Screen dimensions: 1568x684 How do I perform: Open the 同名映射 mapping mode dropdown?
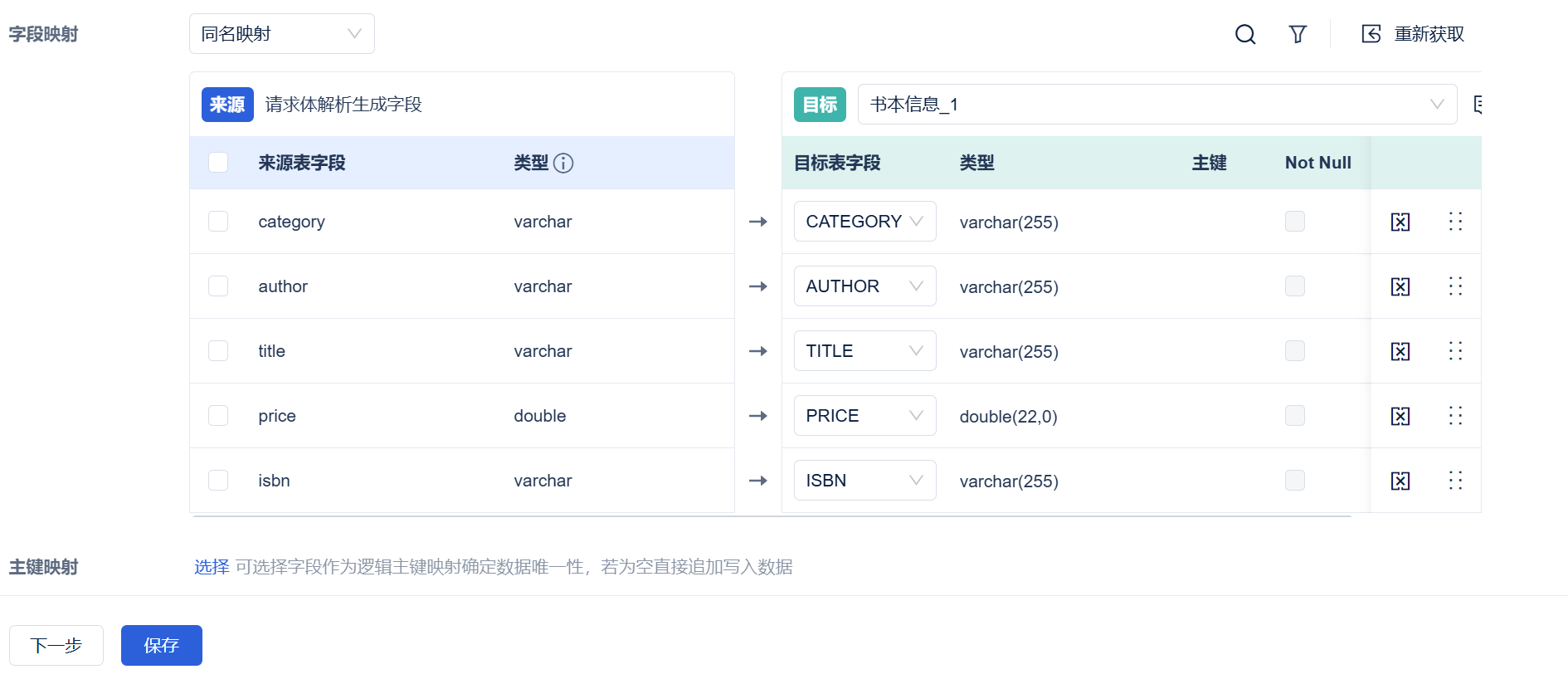[282, 34]
